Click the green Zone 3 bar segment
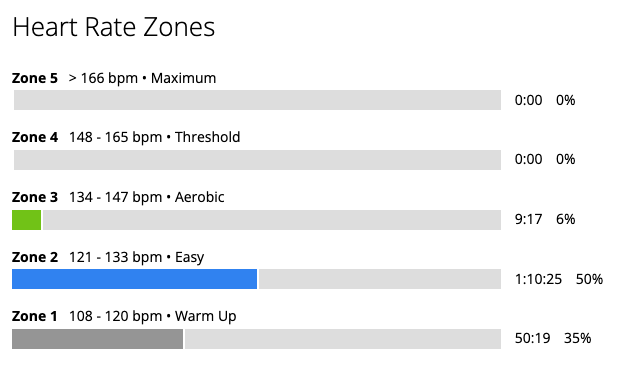This screenshot has height=392, width=619. pyautogui.click(x=26, y=220)
